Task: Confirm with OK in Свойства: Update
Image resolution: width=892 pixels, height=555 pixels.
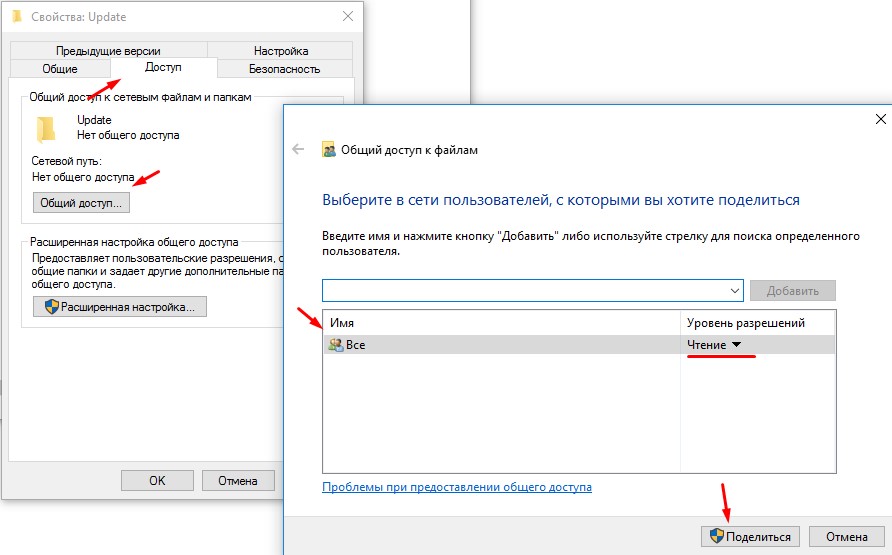Action: click(x=157, y=481)
